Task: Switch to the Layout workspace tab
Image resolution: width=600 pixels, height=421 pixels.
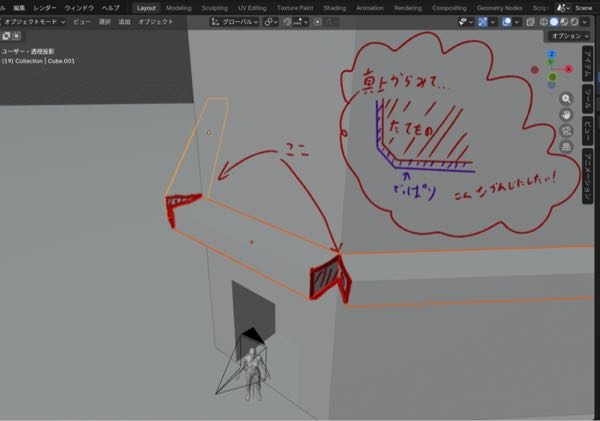Action: click(x=146, y=8)
